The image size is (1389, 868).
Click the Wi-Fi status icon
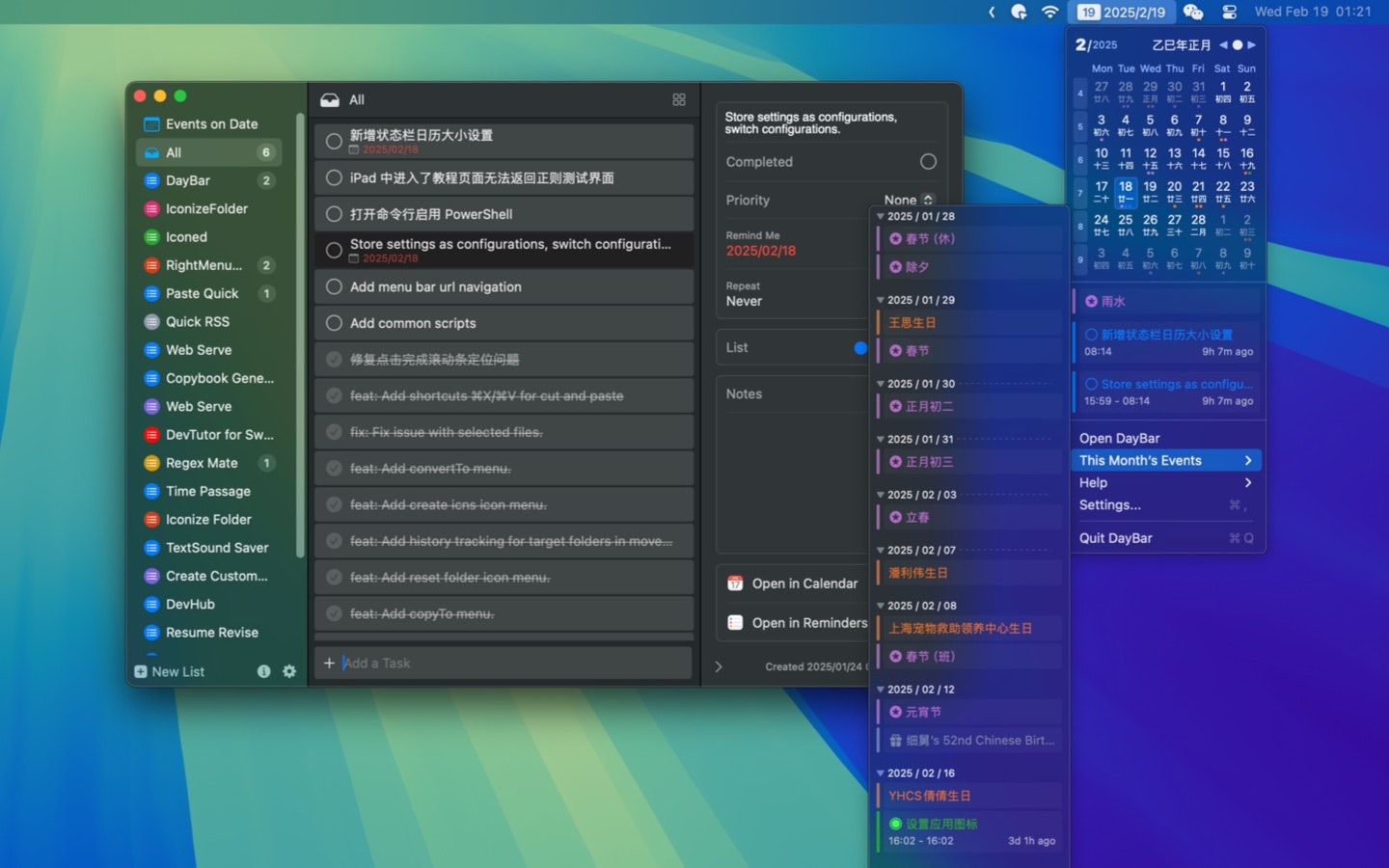(x=1050, y=12)
